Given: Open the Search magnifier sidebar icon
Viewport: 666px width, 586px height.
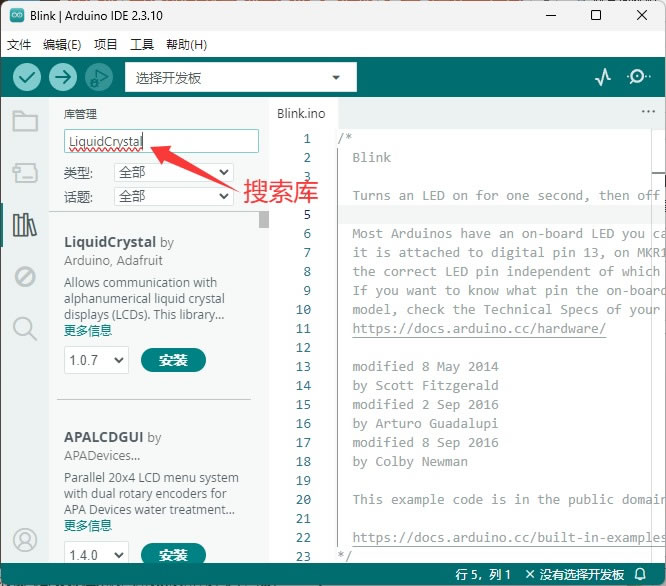Looking at the screenshot, I should click(x=25, y=329).
